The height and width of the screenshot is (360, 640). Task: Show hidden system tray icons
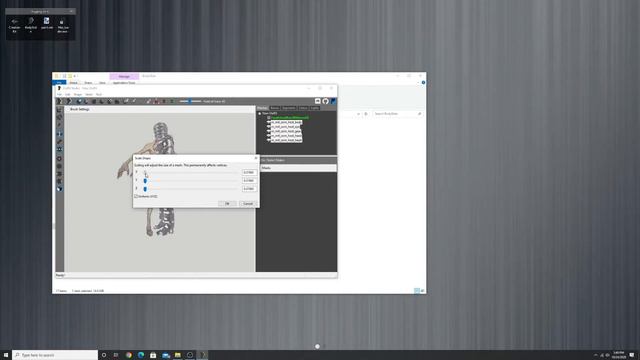coord(596,356)
